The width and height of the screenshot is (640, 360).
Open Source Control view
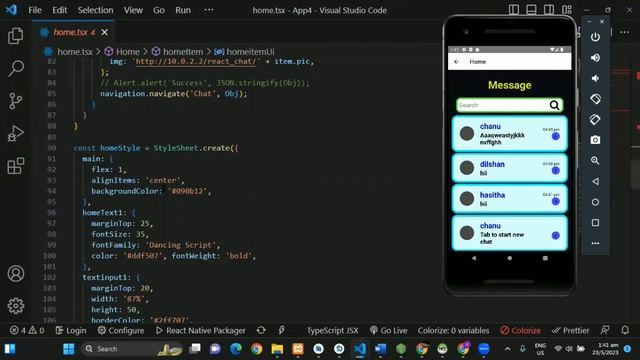16,101
